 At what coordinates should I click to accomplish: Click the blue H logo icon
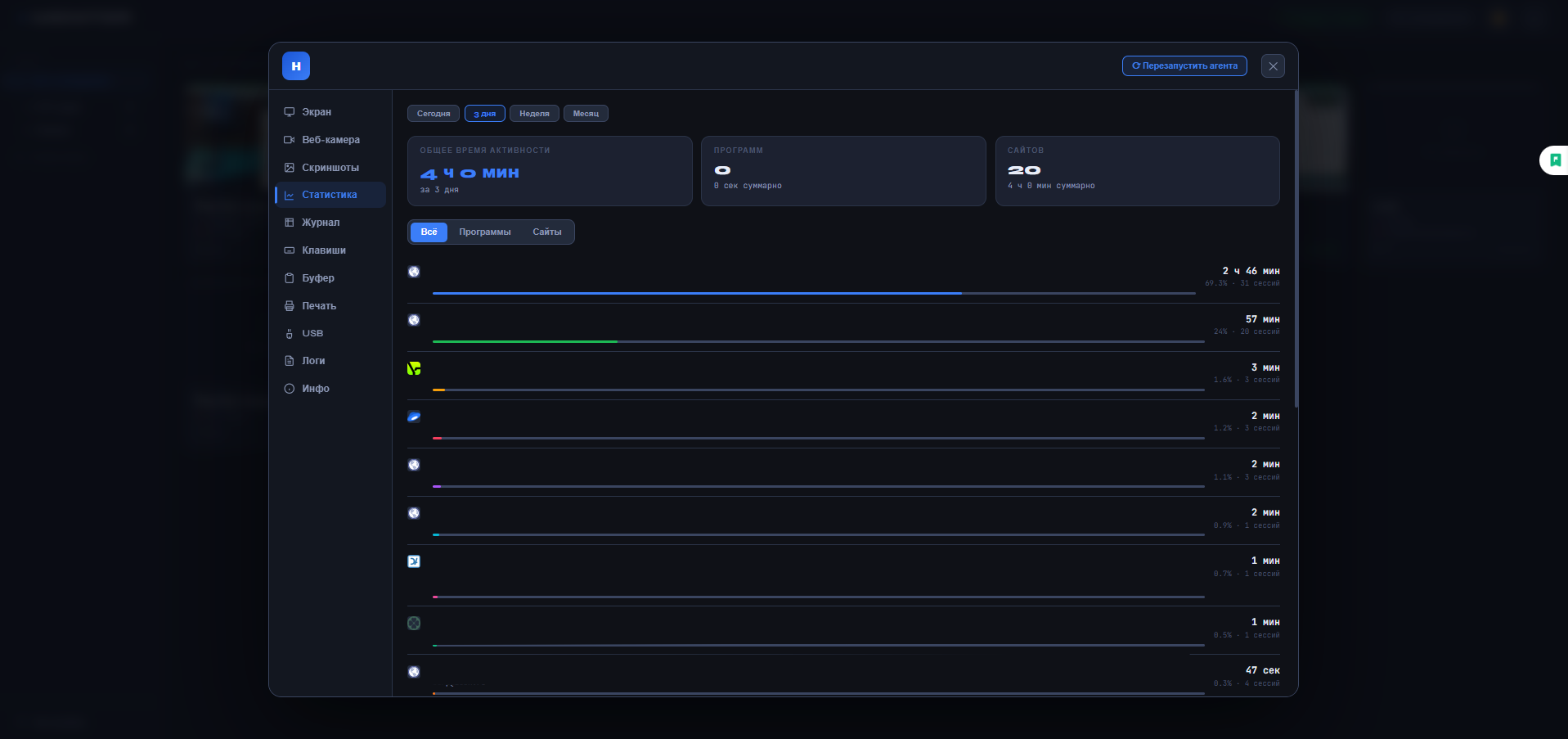point(296,65)
